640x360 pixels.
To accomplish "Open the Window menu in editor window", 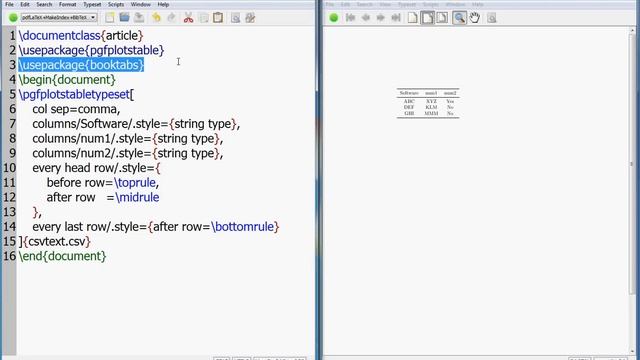I will [x=140, y=4].
